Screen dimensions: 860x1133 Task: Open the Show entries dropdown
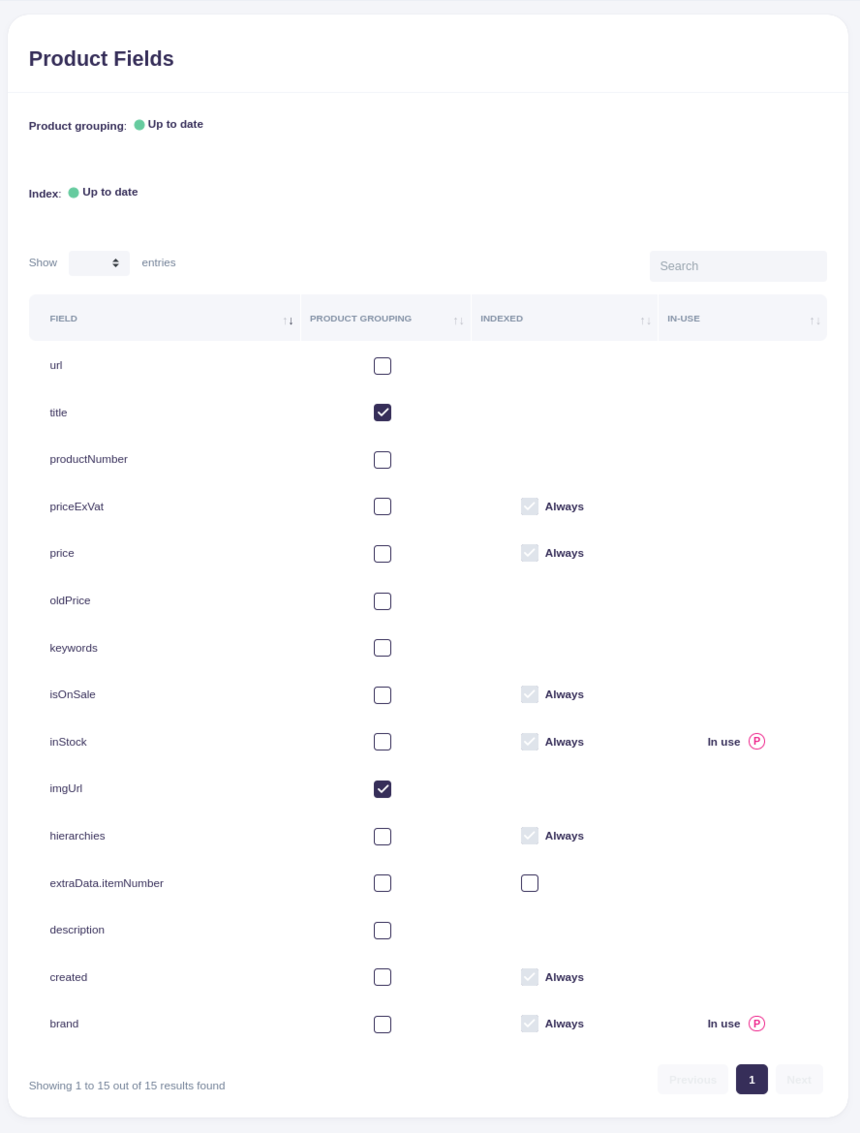99,263
